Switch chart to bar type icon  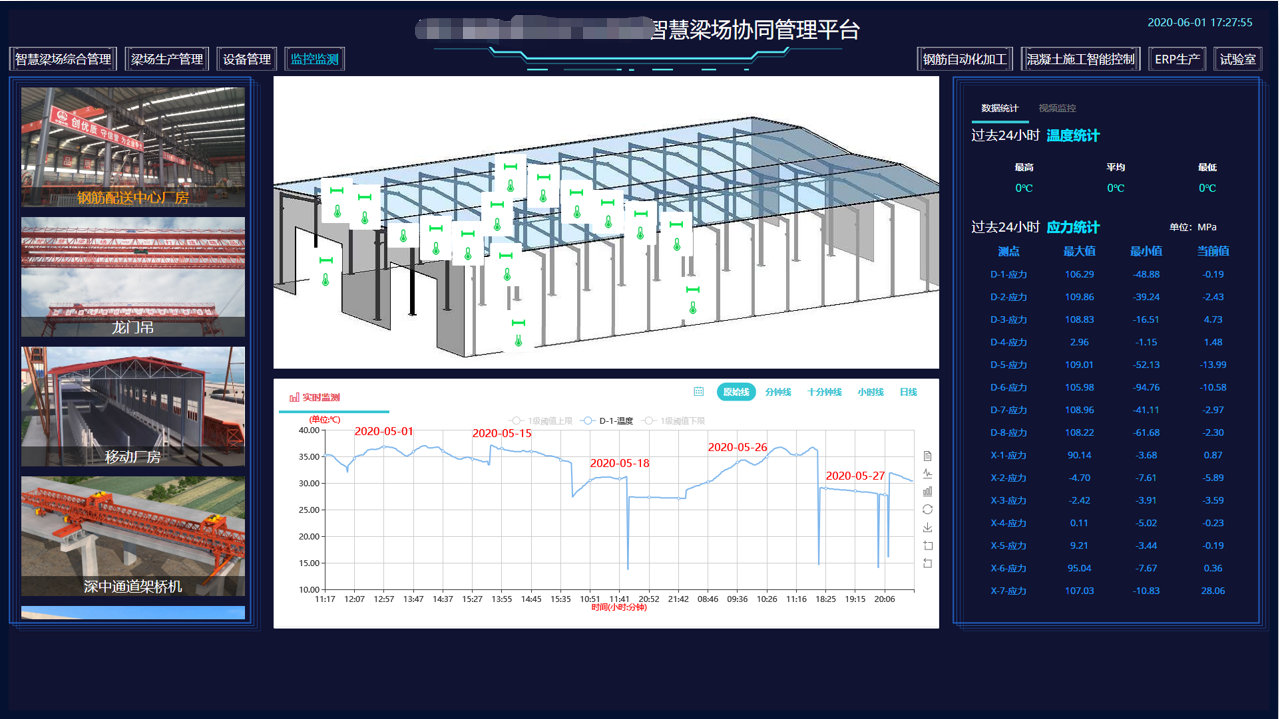[927, 492]
